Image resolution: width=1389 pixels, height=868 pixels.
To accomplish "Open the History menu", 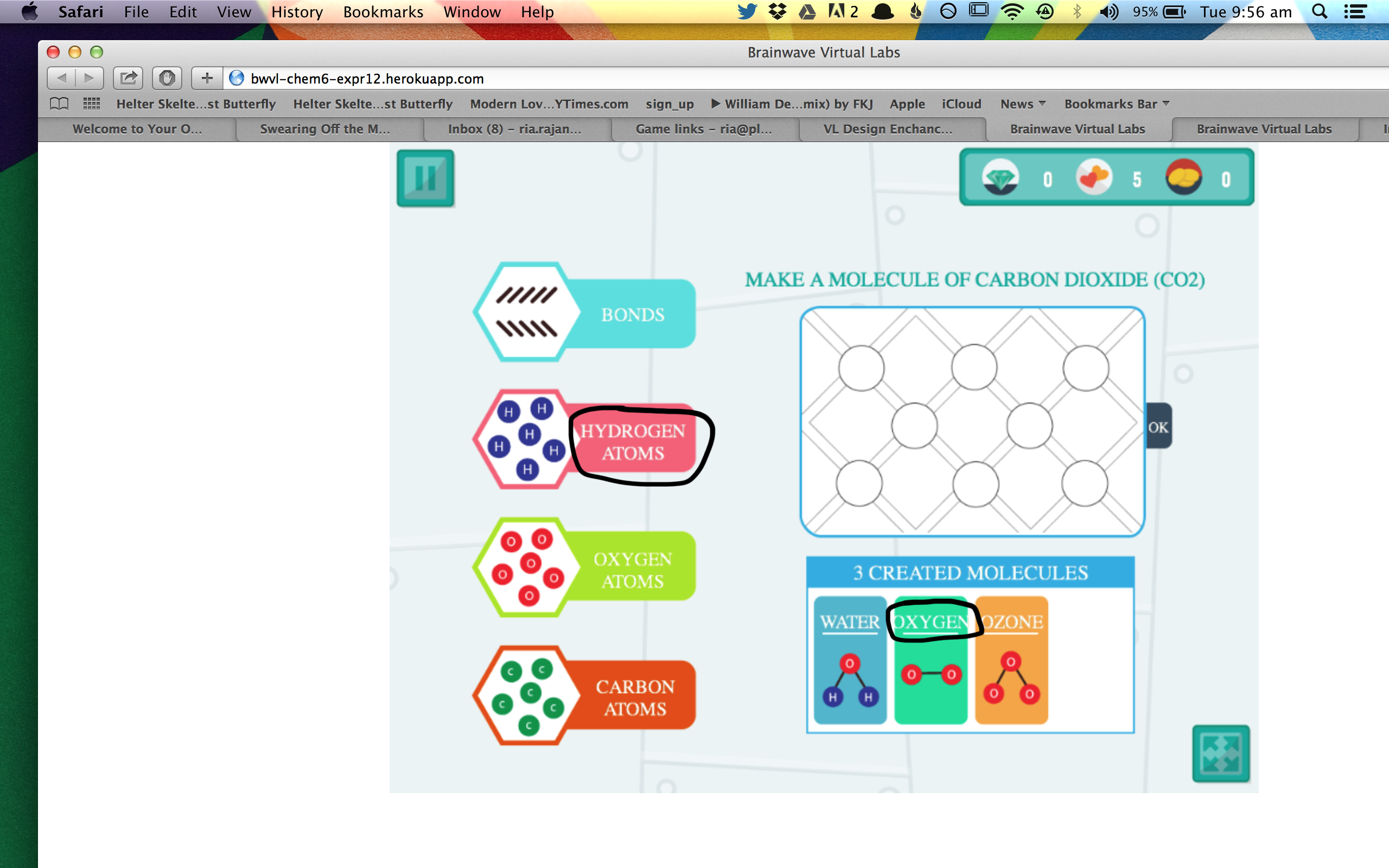I will [x=297, y=12].
